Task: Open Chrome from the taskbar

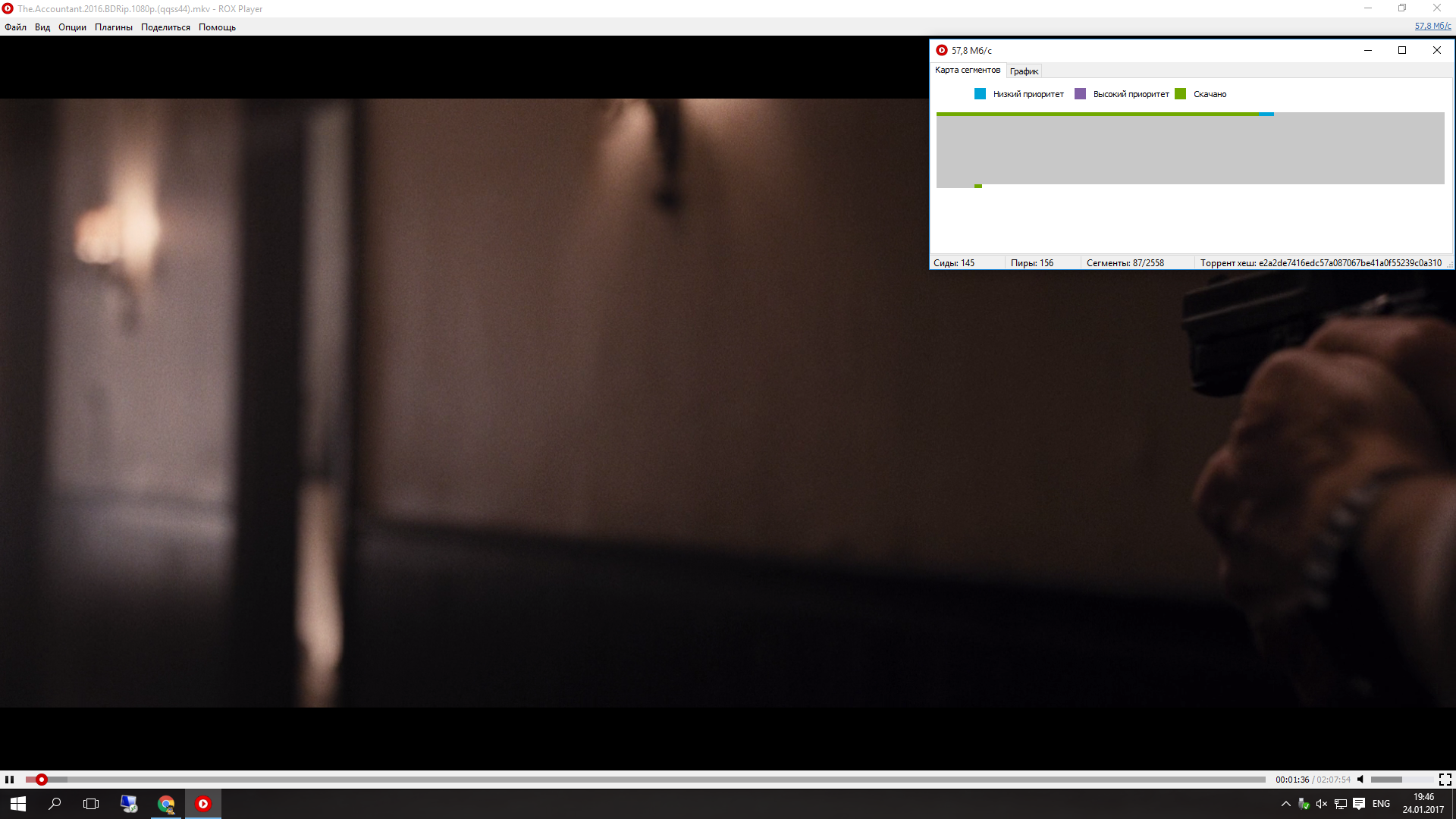Action: (166, 804)
